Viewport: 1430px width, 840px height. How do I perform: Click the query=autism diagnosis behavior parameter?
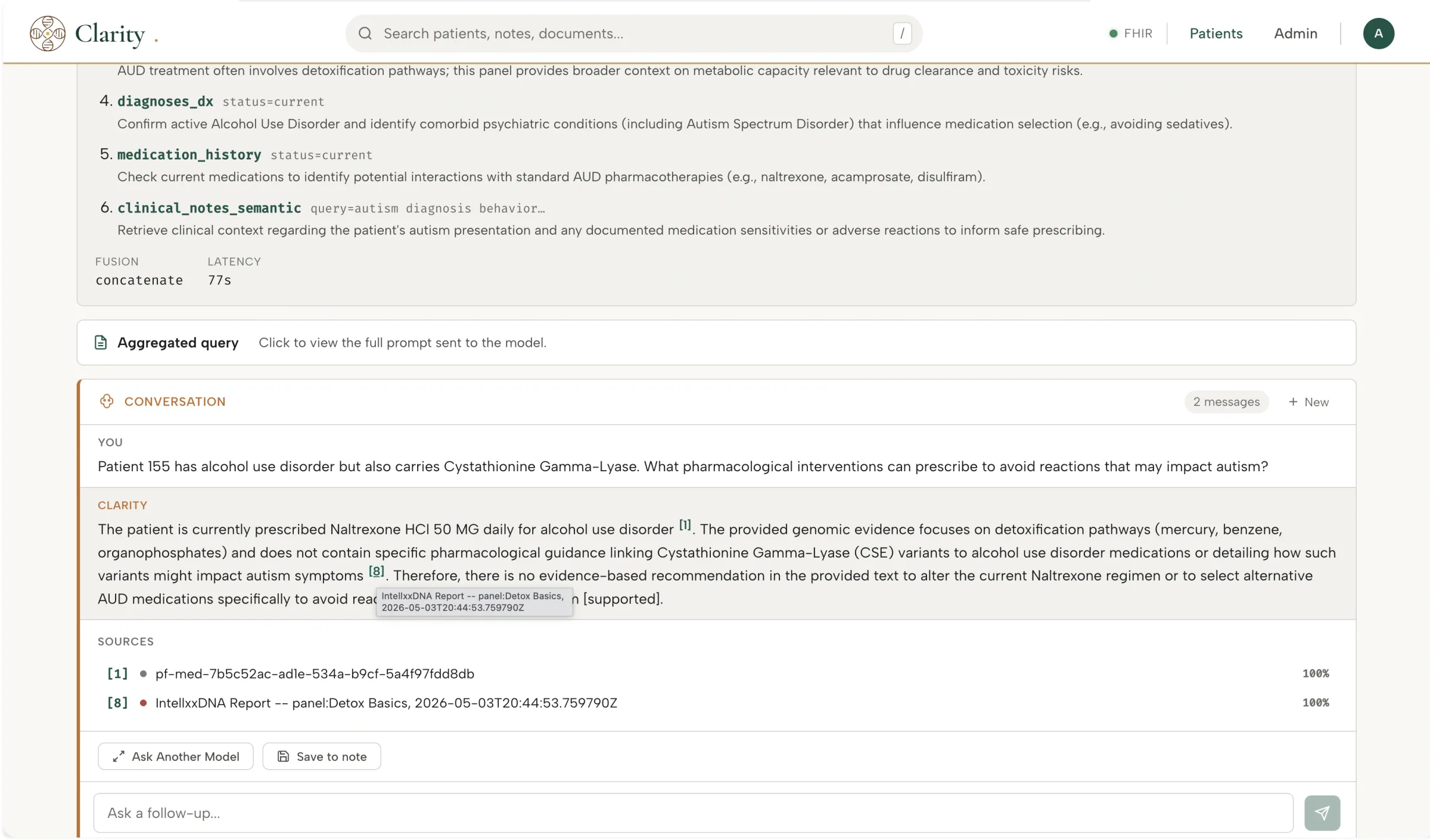(x=428, y=209)
